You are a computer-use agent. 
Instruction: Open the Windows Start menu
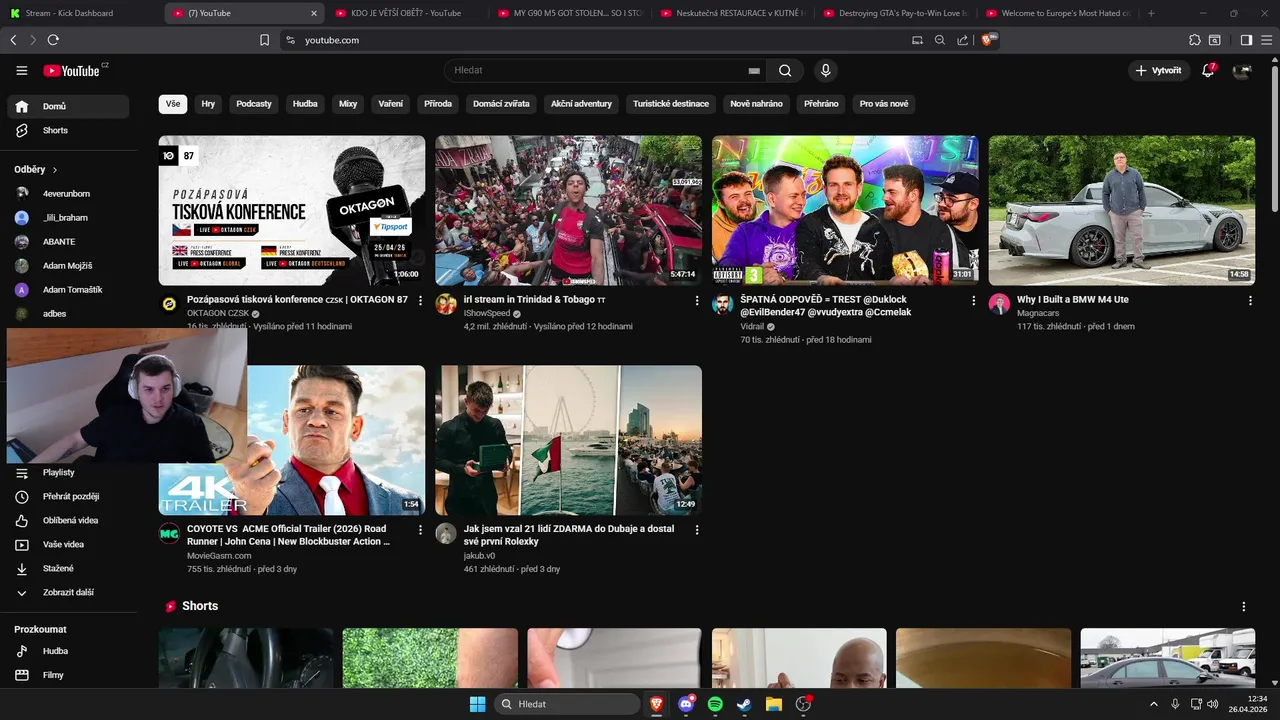pos(477,704)
